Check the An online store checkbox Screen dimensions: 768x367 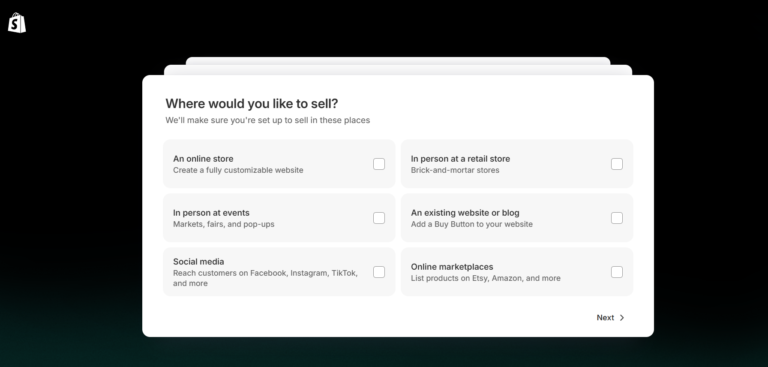click(379, 164)
